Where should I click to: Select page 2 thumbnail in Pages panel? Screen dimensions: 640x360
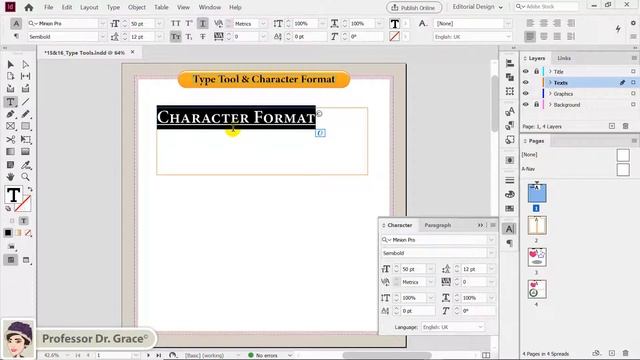pos(537,225)
